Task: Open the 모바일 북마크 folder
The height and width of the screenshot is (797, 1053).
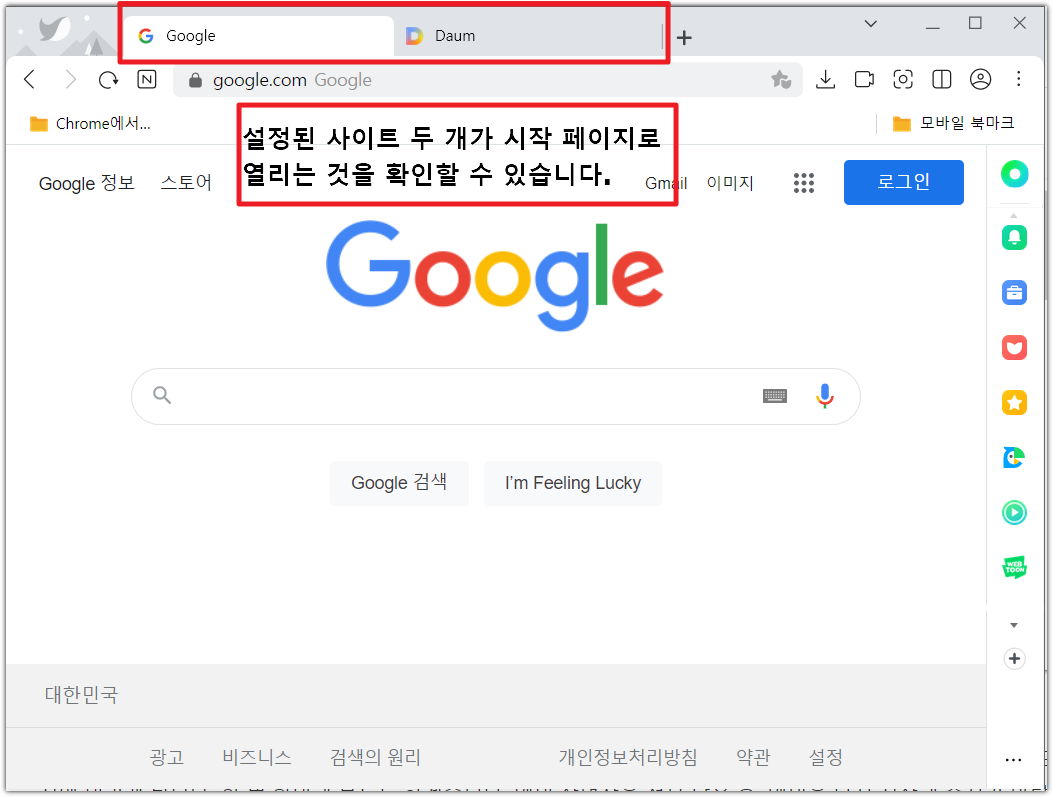Action: pyautogui.click(x=954, y=123)
